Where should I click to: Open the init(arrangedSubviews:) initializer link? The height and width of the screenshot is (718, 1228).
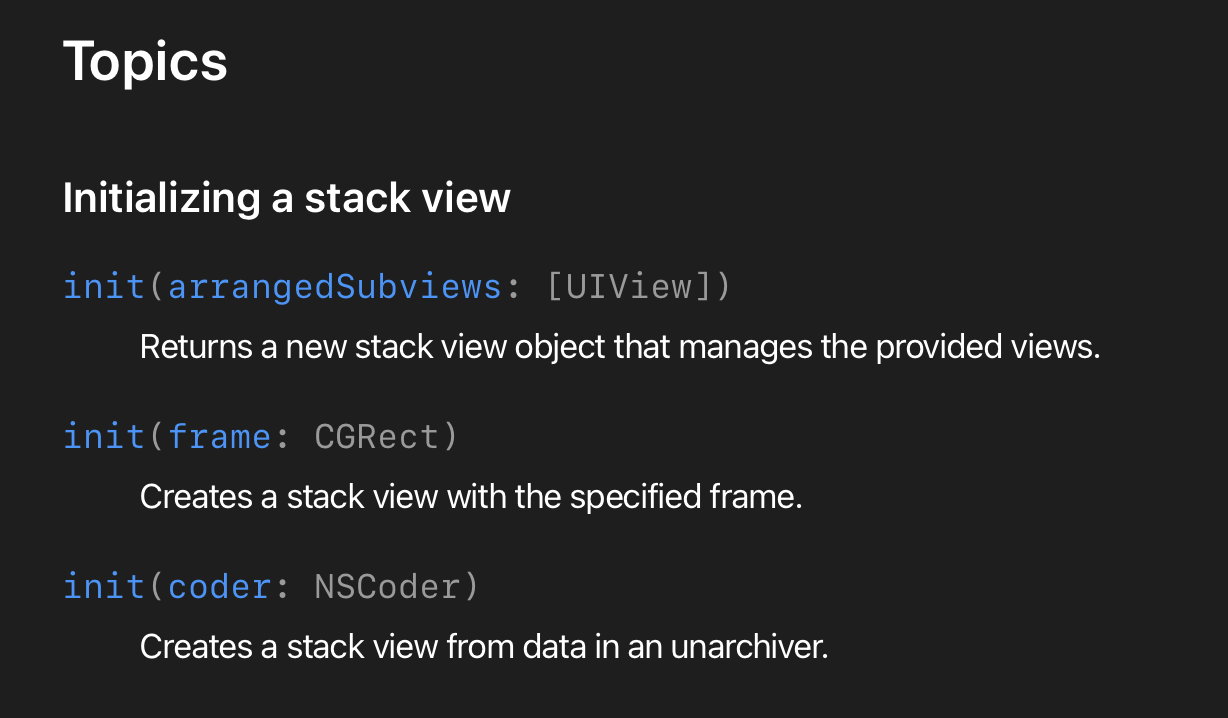point(397,287)
